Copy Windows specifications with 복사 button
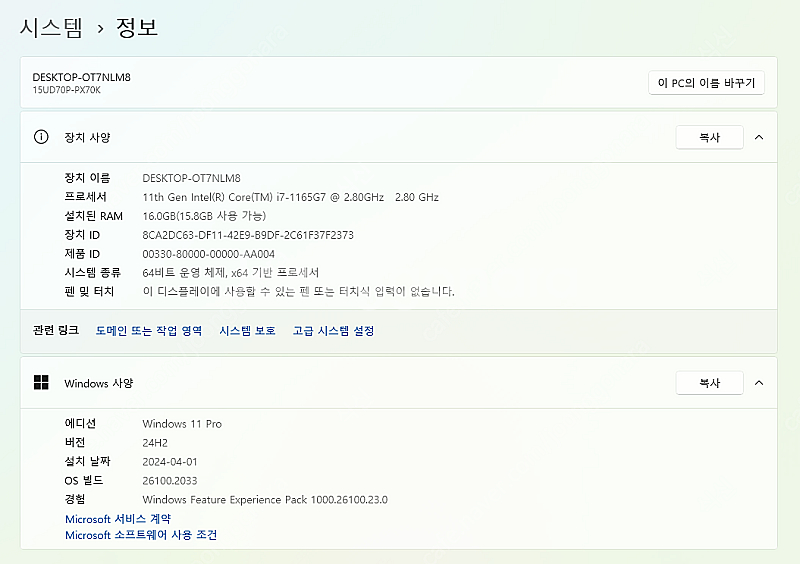Image resolution: width=800 pixels, height=564 pixels. [x=709, y=383]
